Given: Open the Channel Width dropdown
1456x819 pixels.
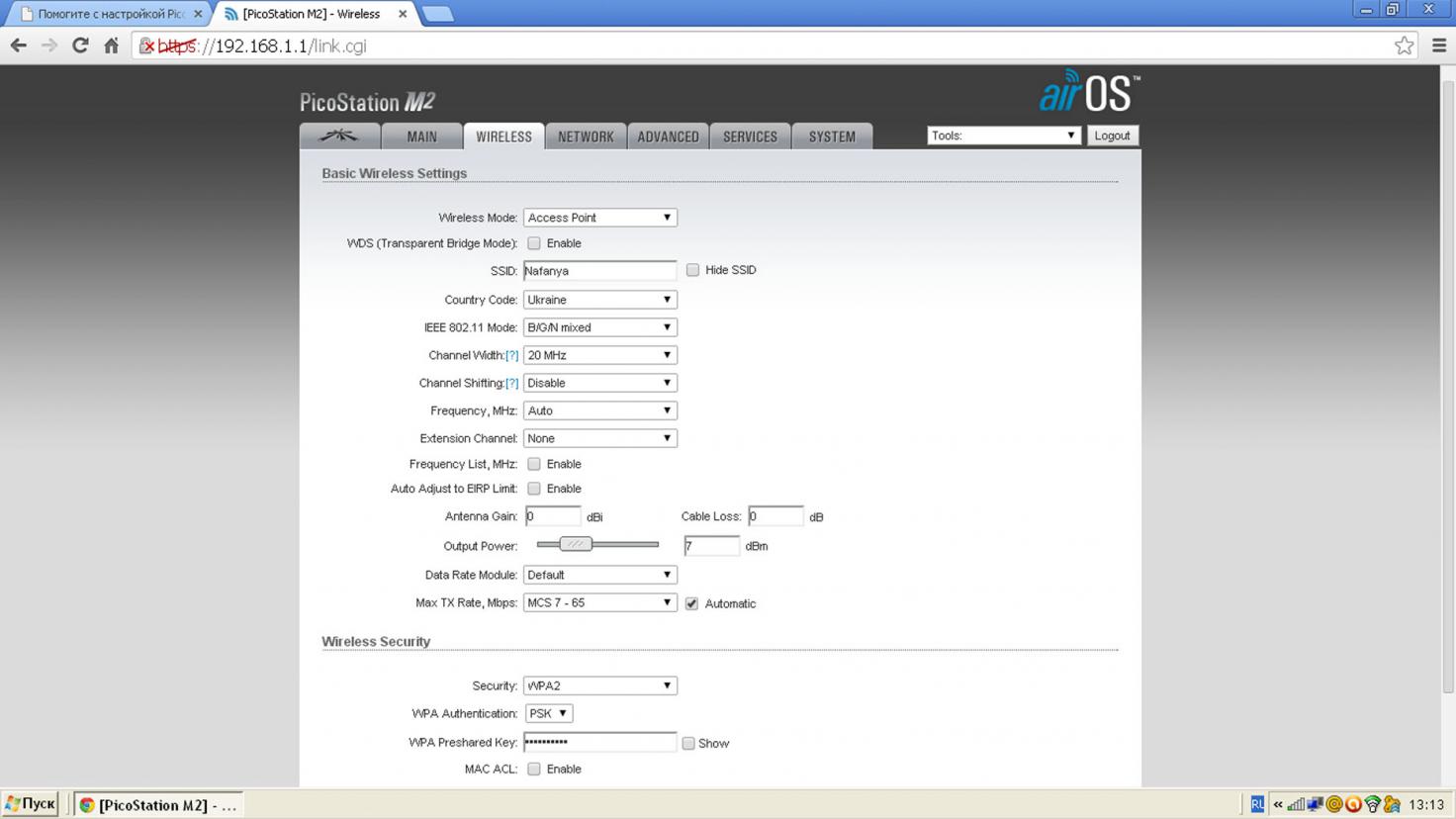Looking at the screenshot, I should [599, 355].
